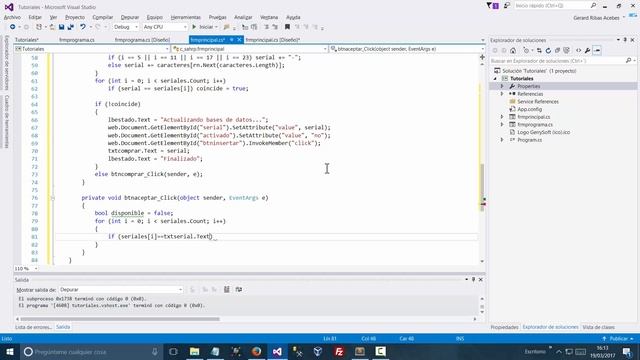Image resolution: width=640 pixels, height=360 pixels.
Task: Open the c_sahrp.frmprincipal class dropdown
Action: [249, 49]
